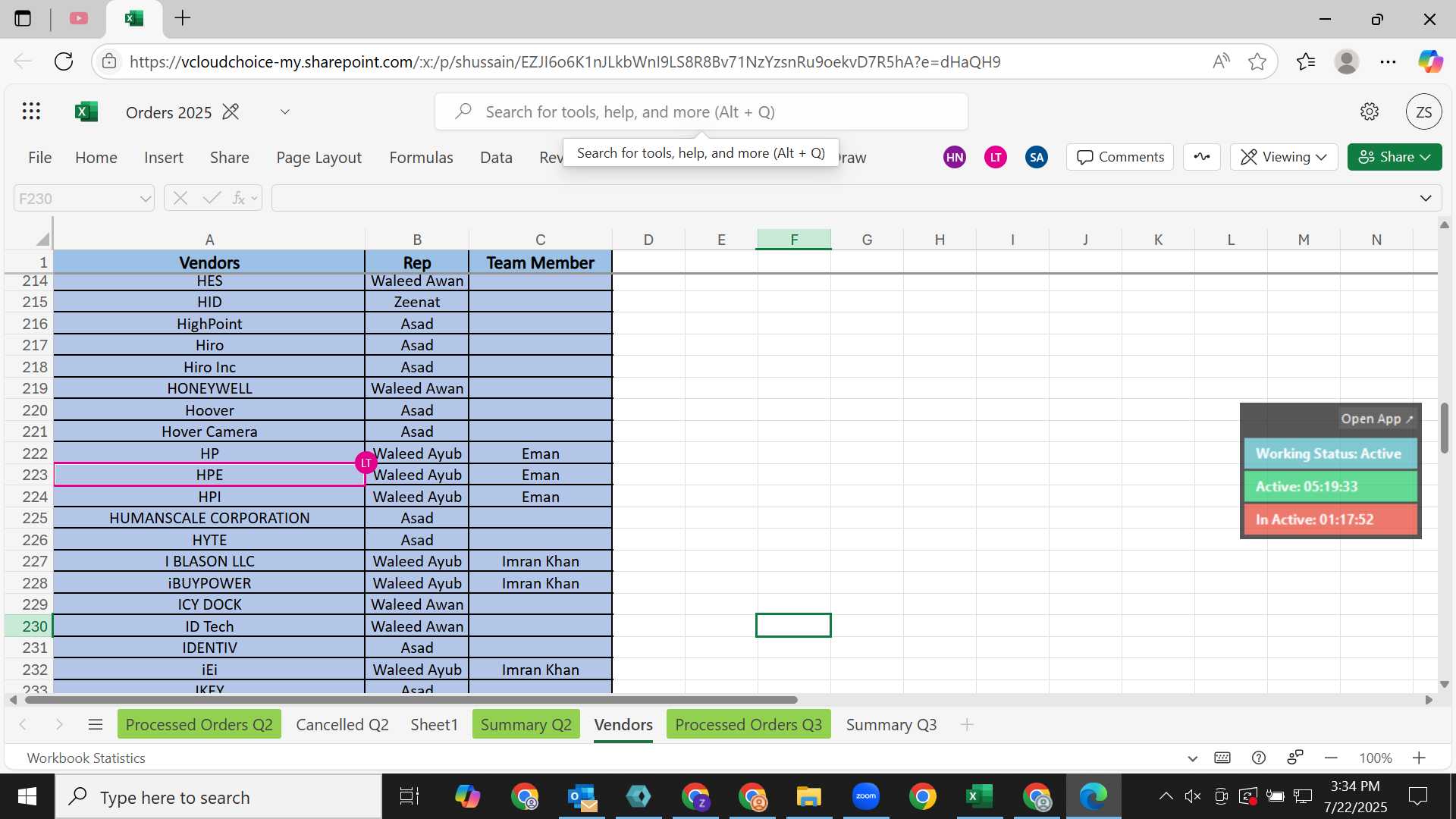This screenshot has width=1456, height=819.
Task: Click the SA collaborator avatar
Action: click(1037, 157)
